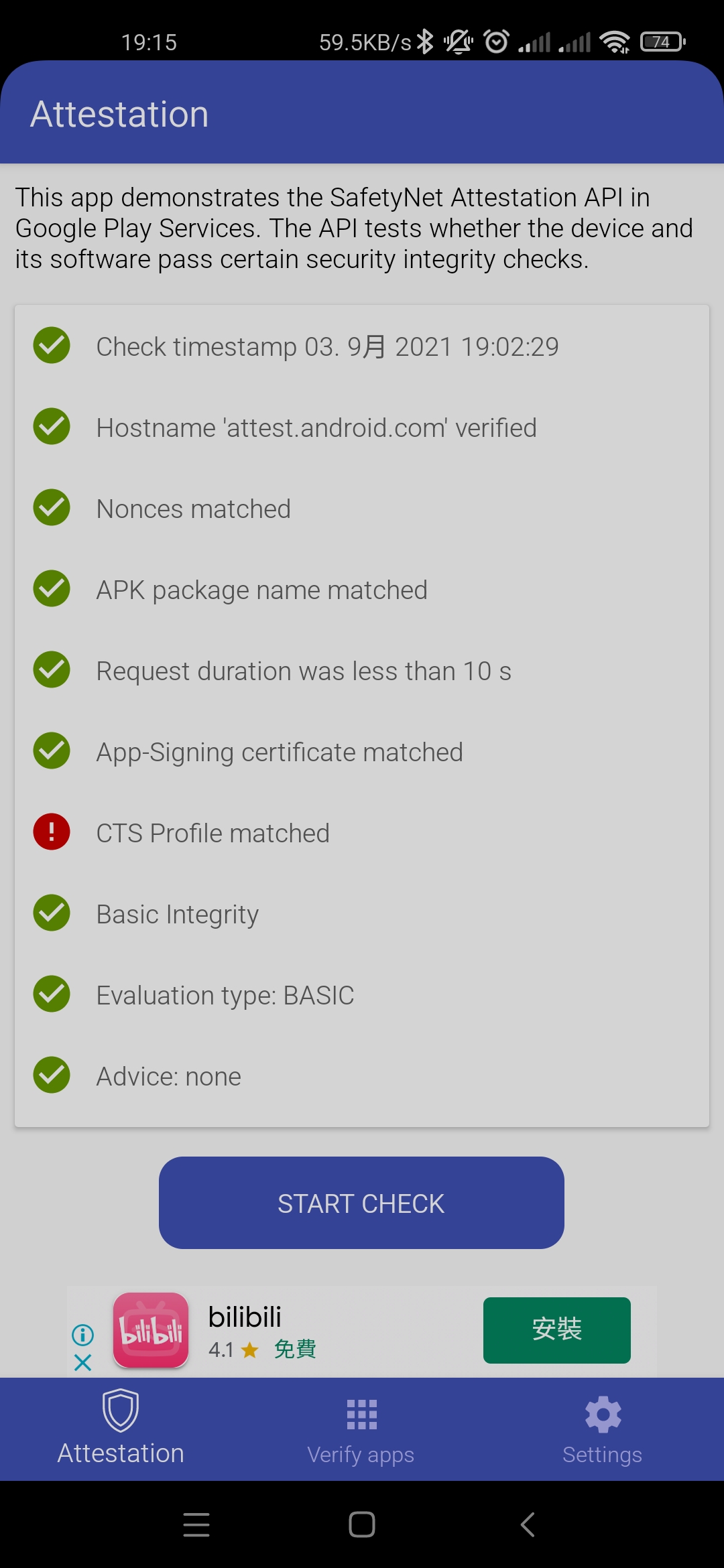
Task: Open the Verify apps grid icon
Action: point(362,1415)
